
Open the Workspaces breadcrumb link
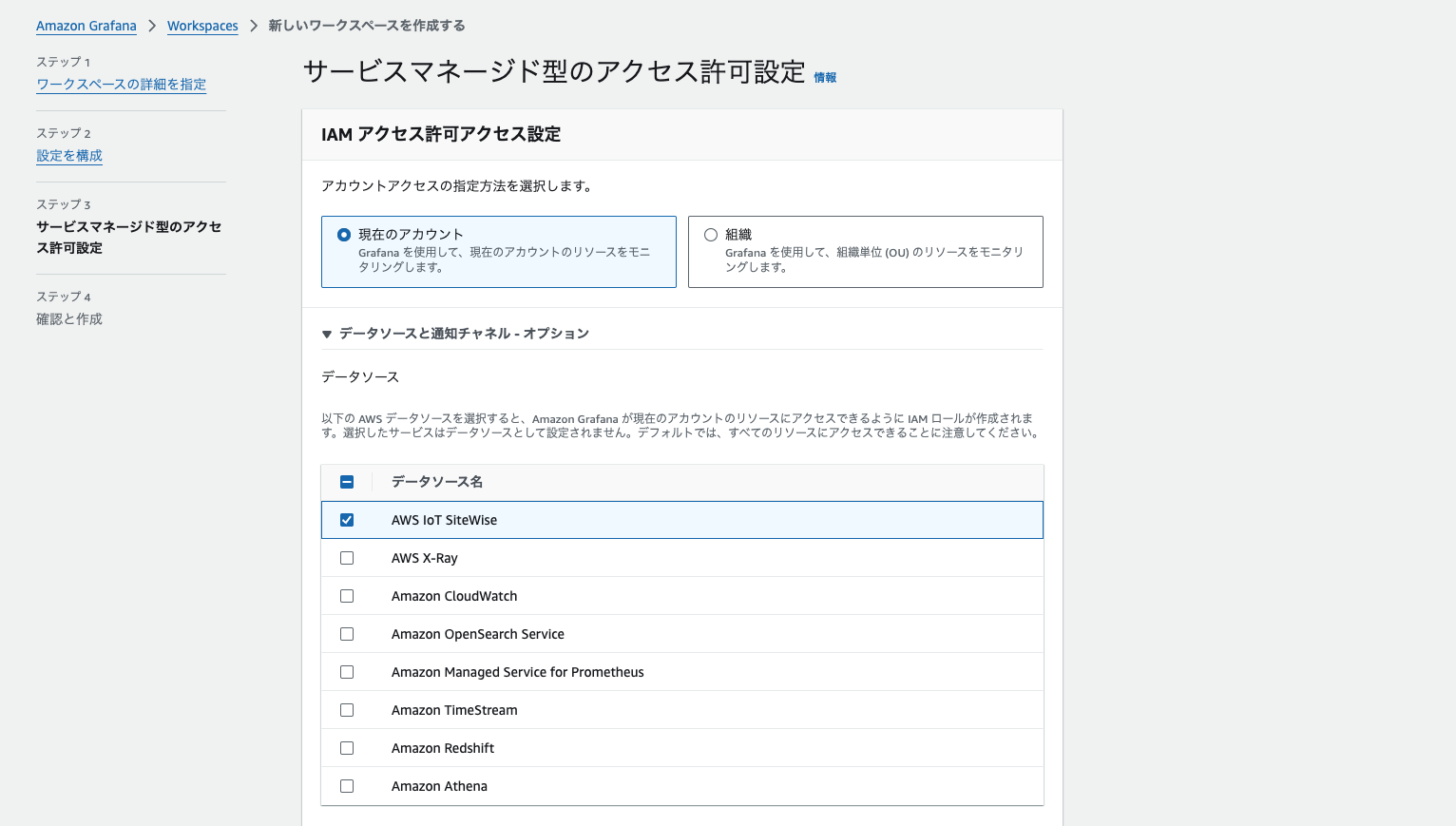[202, 26]
